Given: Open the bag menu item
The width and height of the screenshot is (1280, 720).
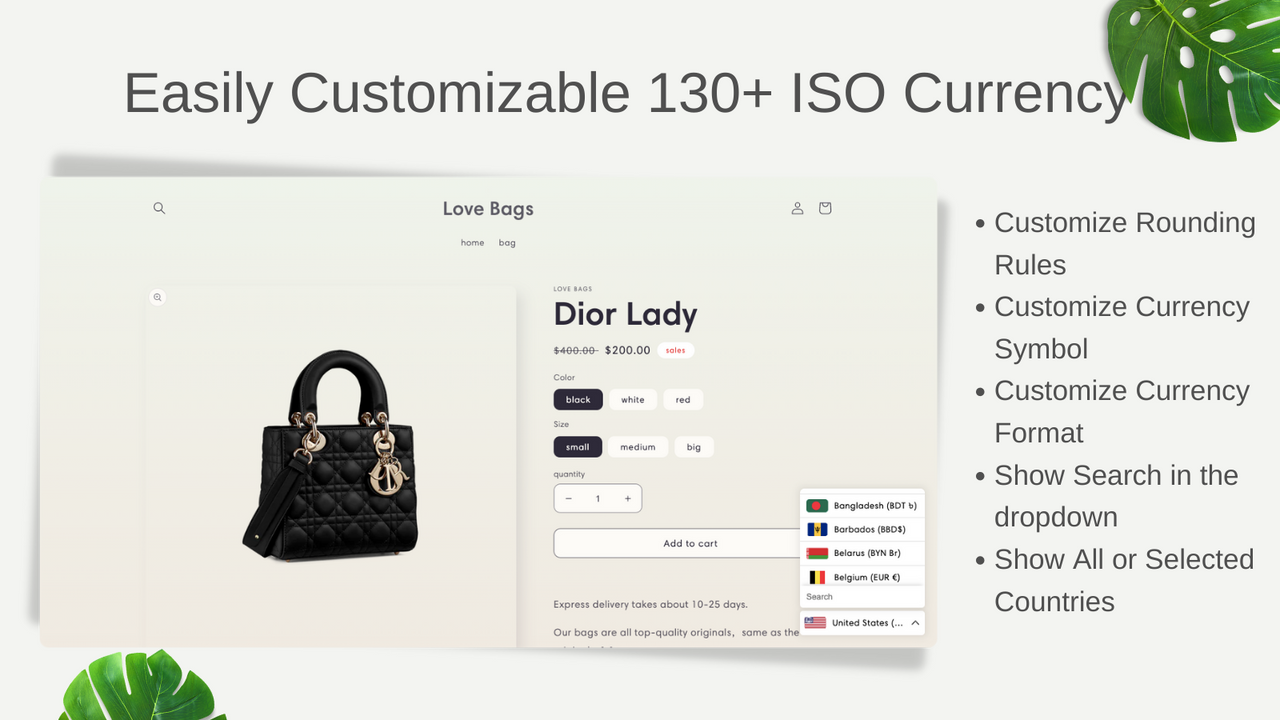Looking at the screenshot, I should point(507,243).
